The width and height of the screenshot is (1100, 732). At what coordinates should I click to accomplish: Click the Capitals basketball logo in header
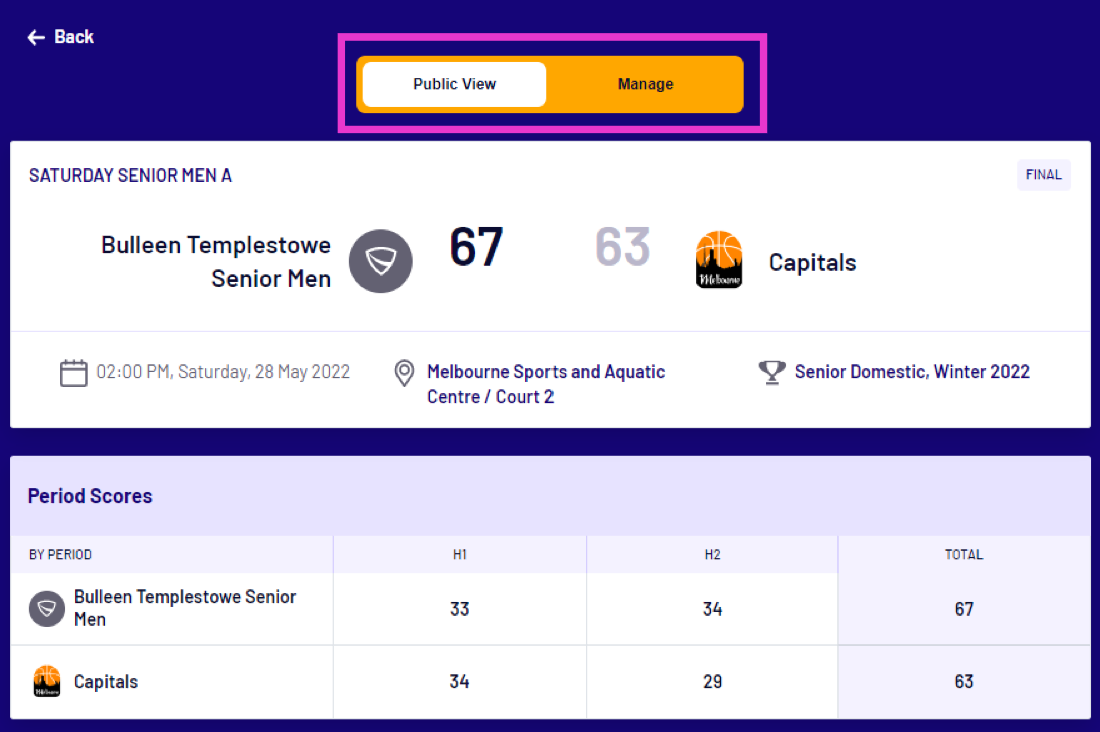(719, 260)
